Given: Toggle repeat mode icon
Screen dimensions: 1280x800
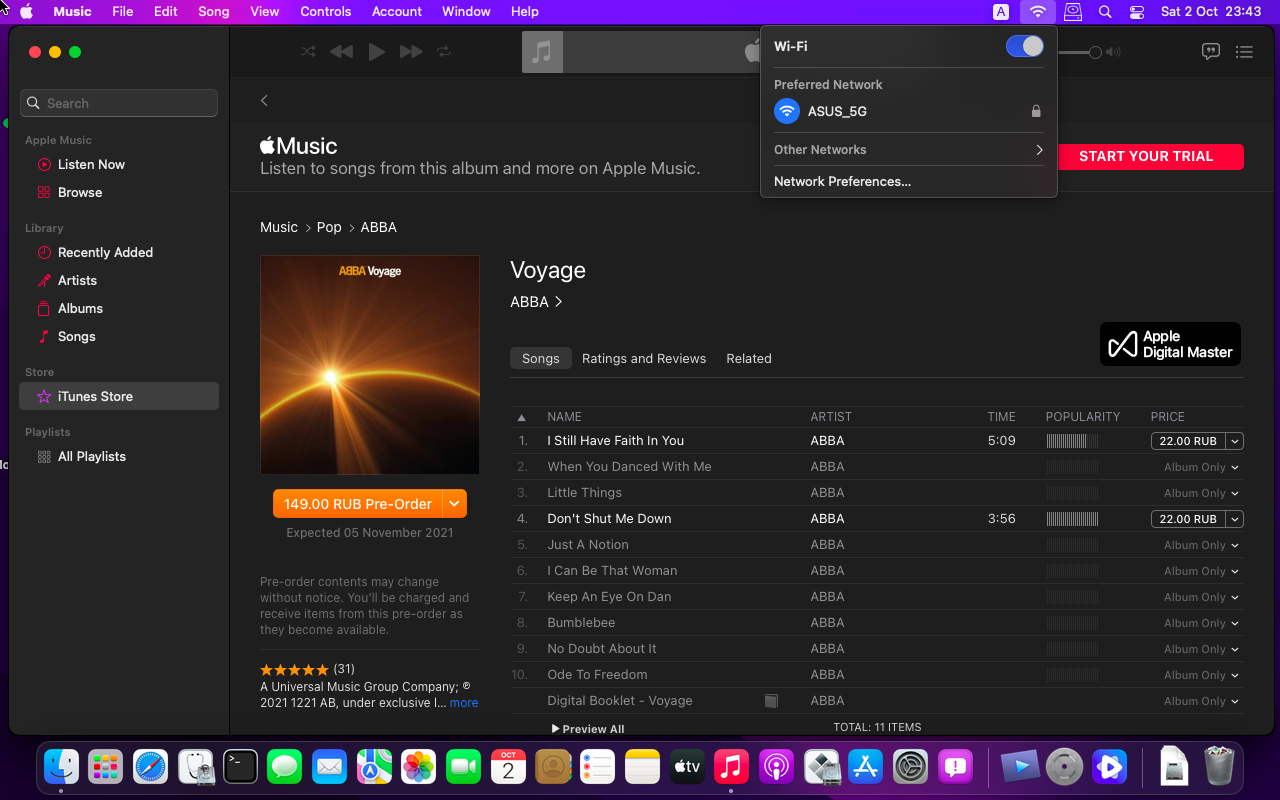Looking at the screenshot, I should pyautogui.click(x=444, y=52).
